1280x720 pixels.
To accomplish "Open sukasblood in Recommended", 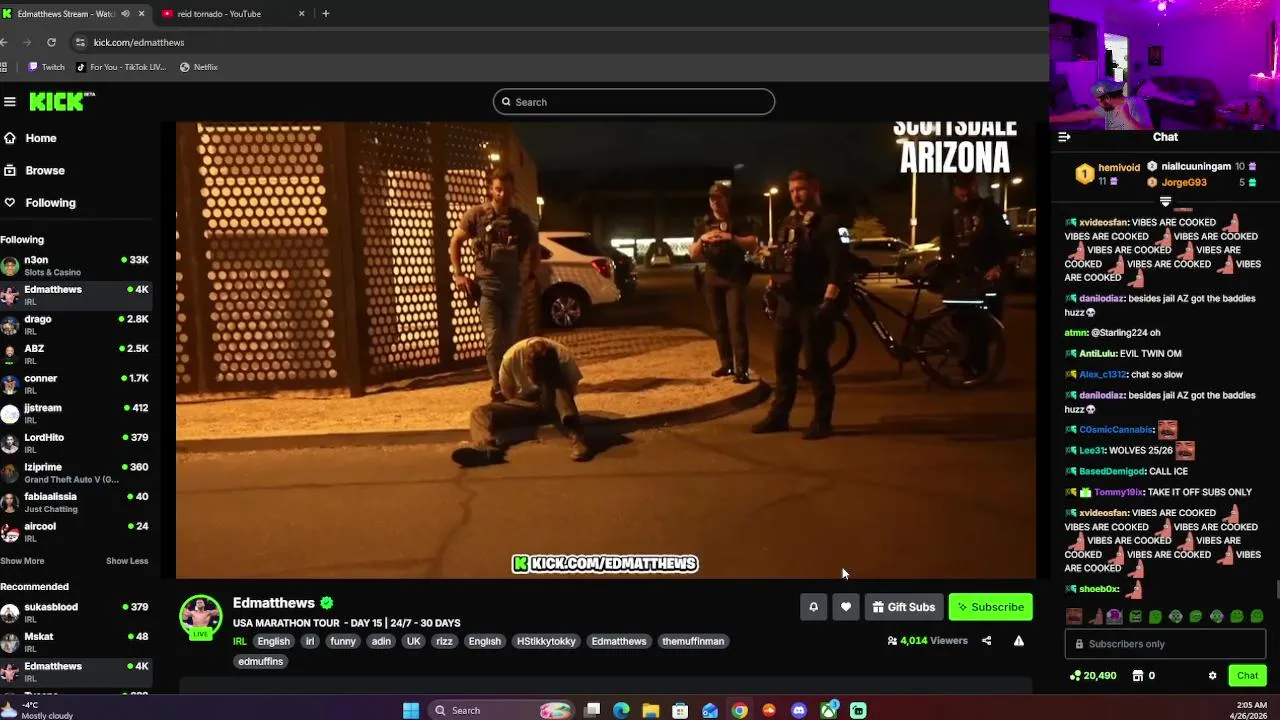I will tap(76, 612).
